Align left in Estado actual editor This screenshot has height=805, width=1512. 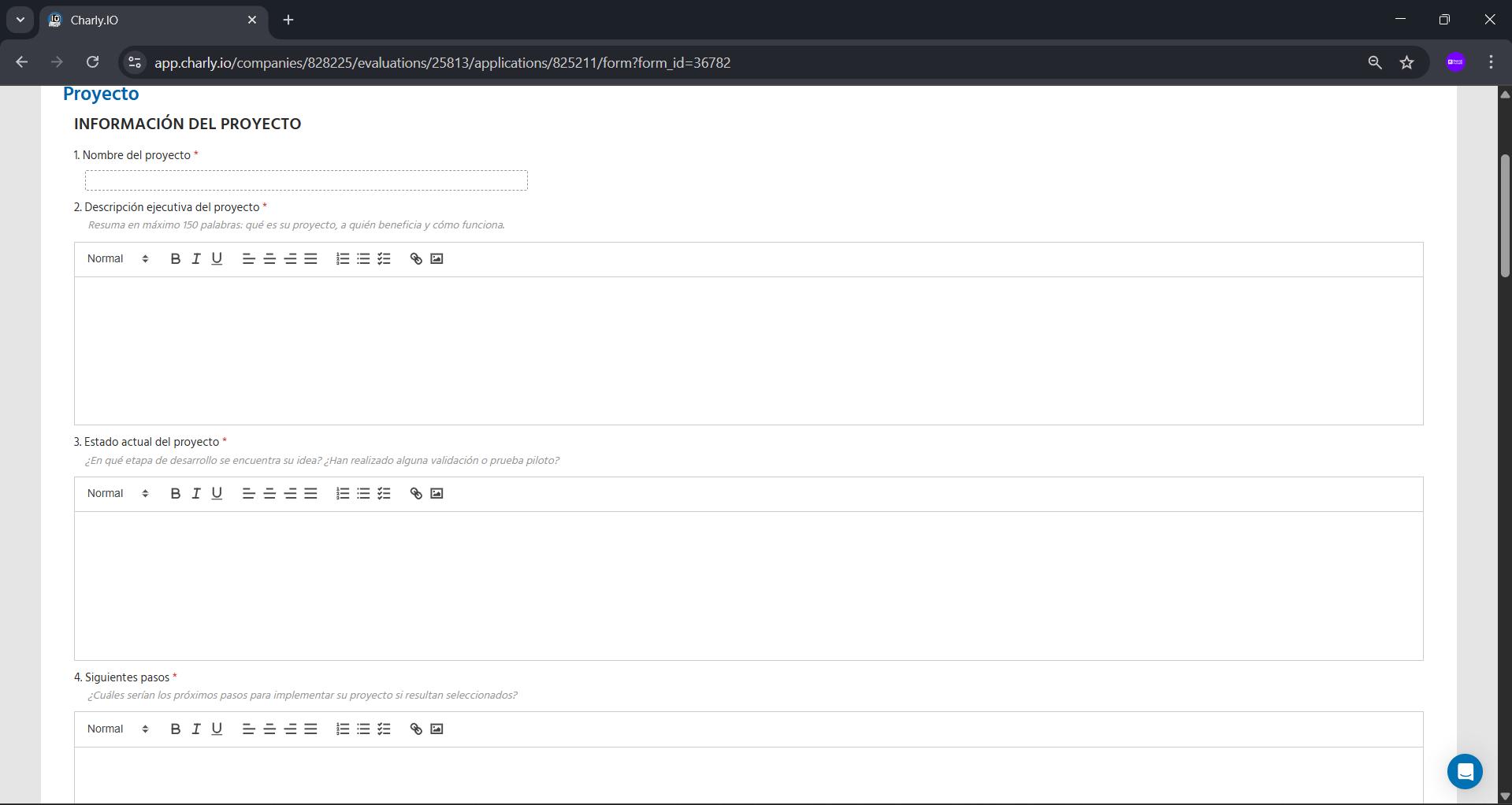[248, 493]
